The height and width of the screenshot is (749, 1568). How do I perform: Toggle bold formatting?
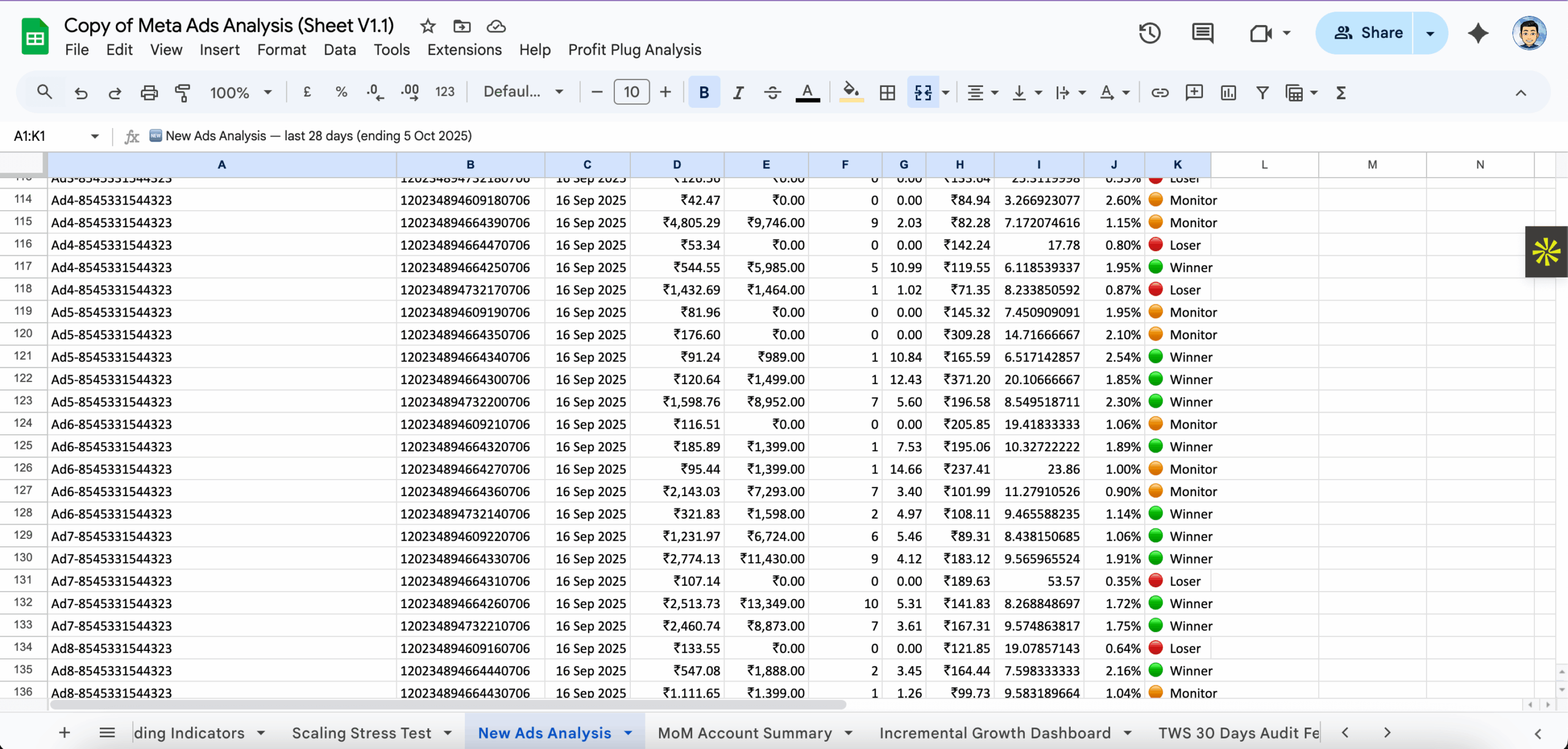[703, 92]
